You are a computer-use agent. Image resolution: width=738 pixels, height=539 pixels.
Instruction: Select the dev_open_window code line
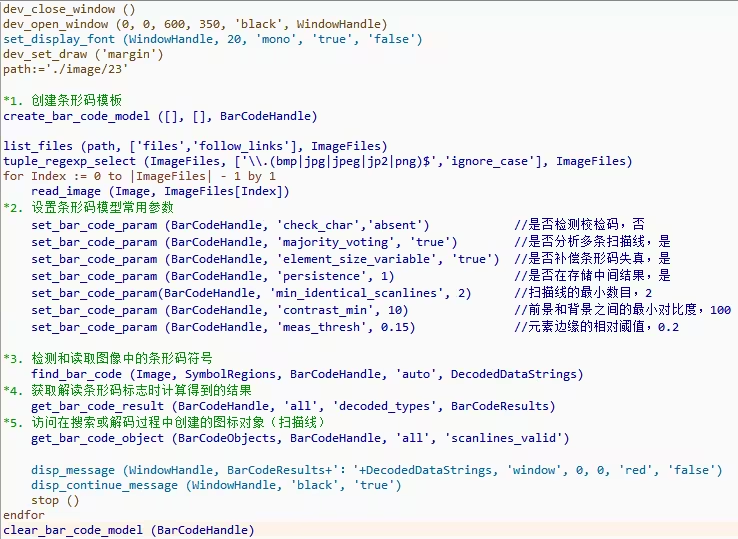pos(195,24)
